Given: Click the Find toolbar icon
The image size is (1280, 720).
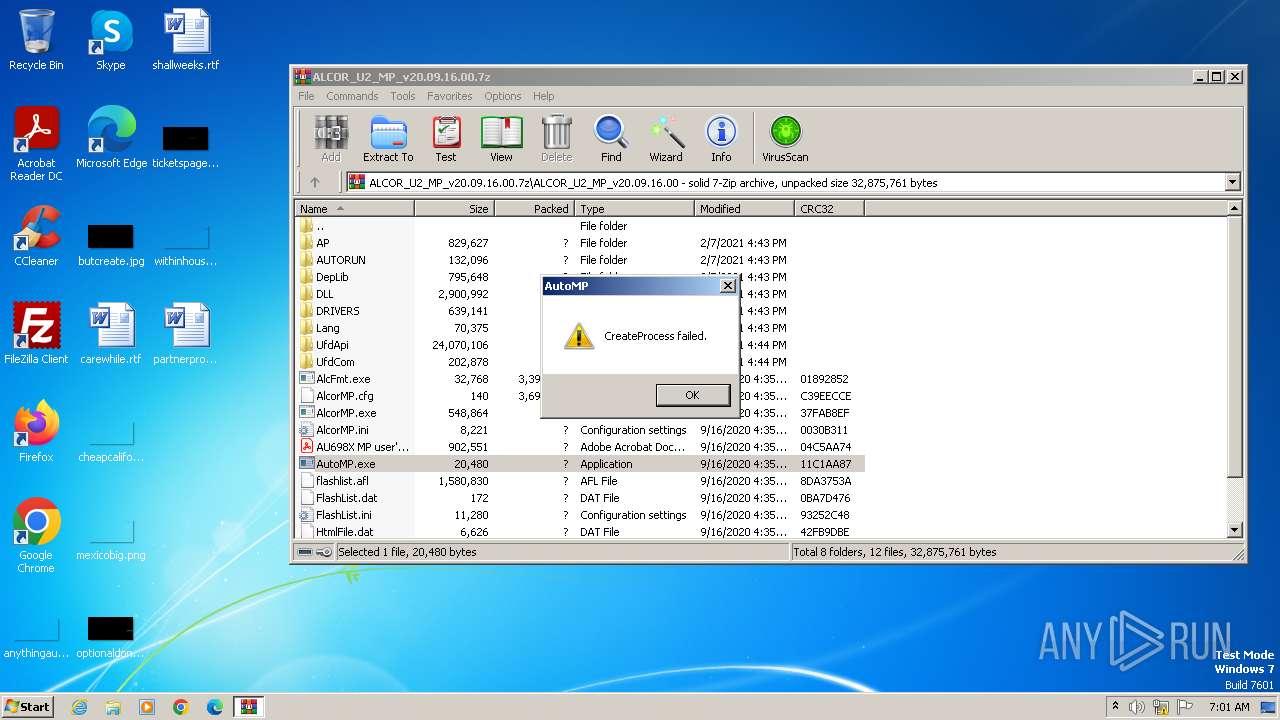Looking at the screenshot, I should tap(610, 138).
